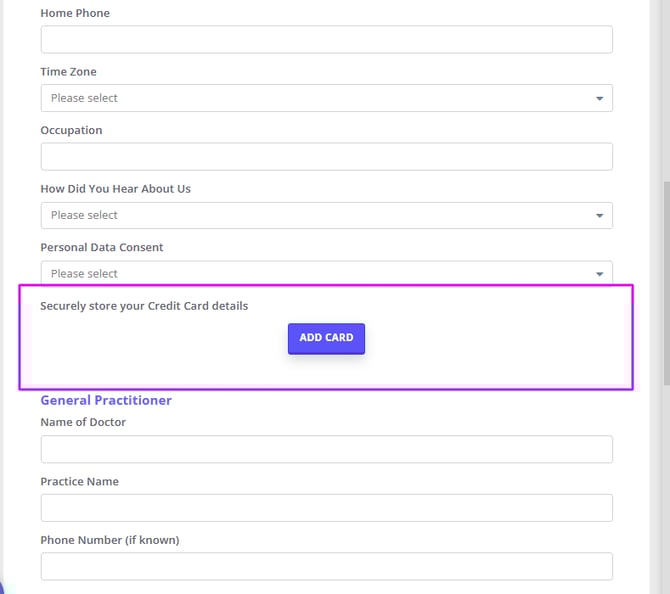
Task: Click the Personal Data Consent arrow icon
Action: 599,273
